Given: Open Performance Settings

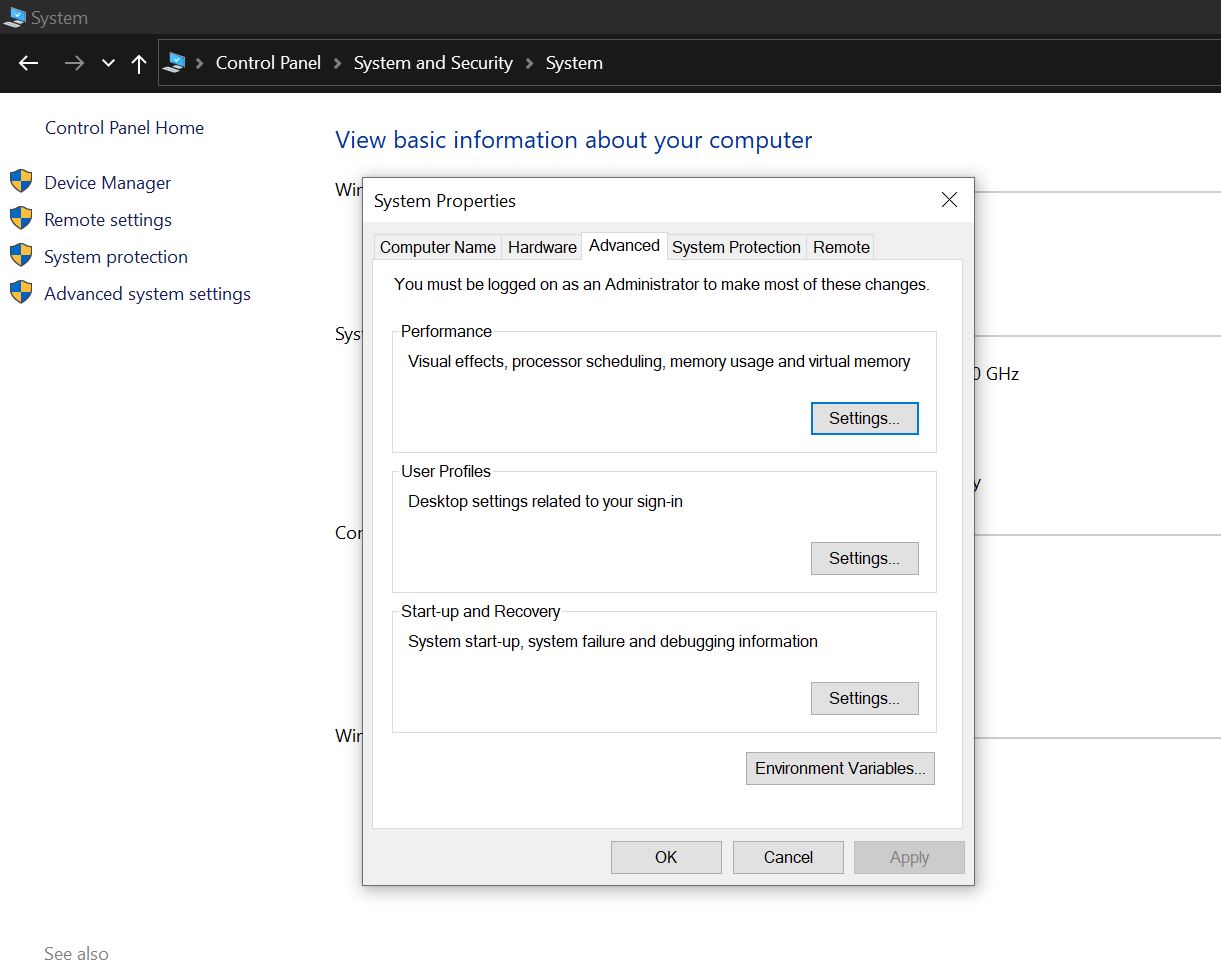Looking at the screenshot, I should pos(864,418).
